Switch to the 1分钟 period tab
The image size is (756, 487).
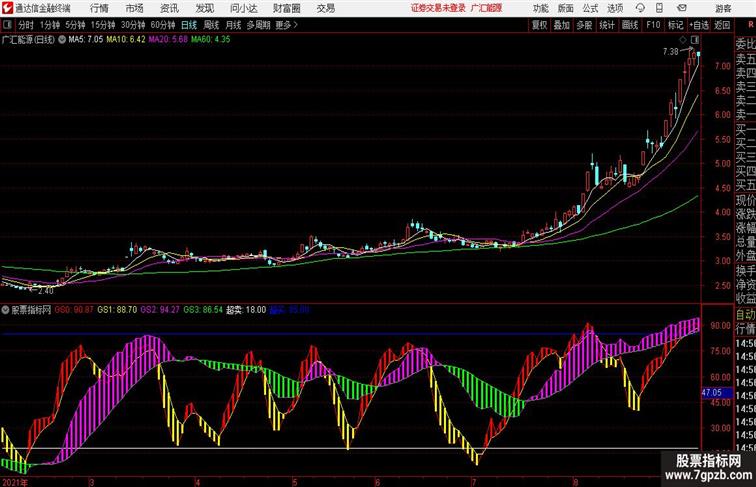[x=50, y=25]
